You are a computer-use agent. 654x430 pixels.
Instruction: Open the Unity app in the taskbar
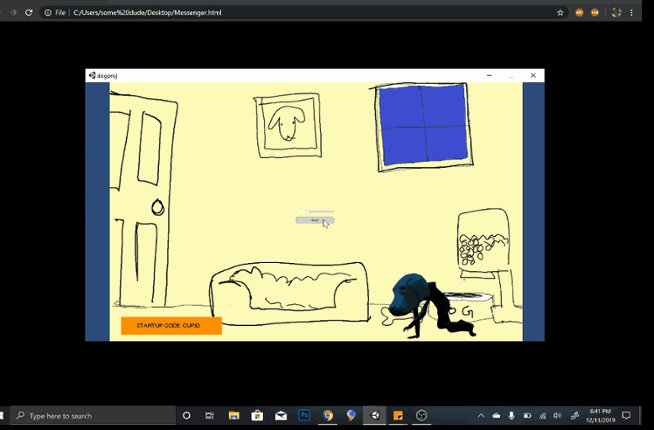point(375,415)
